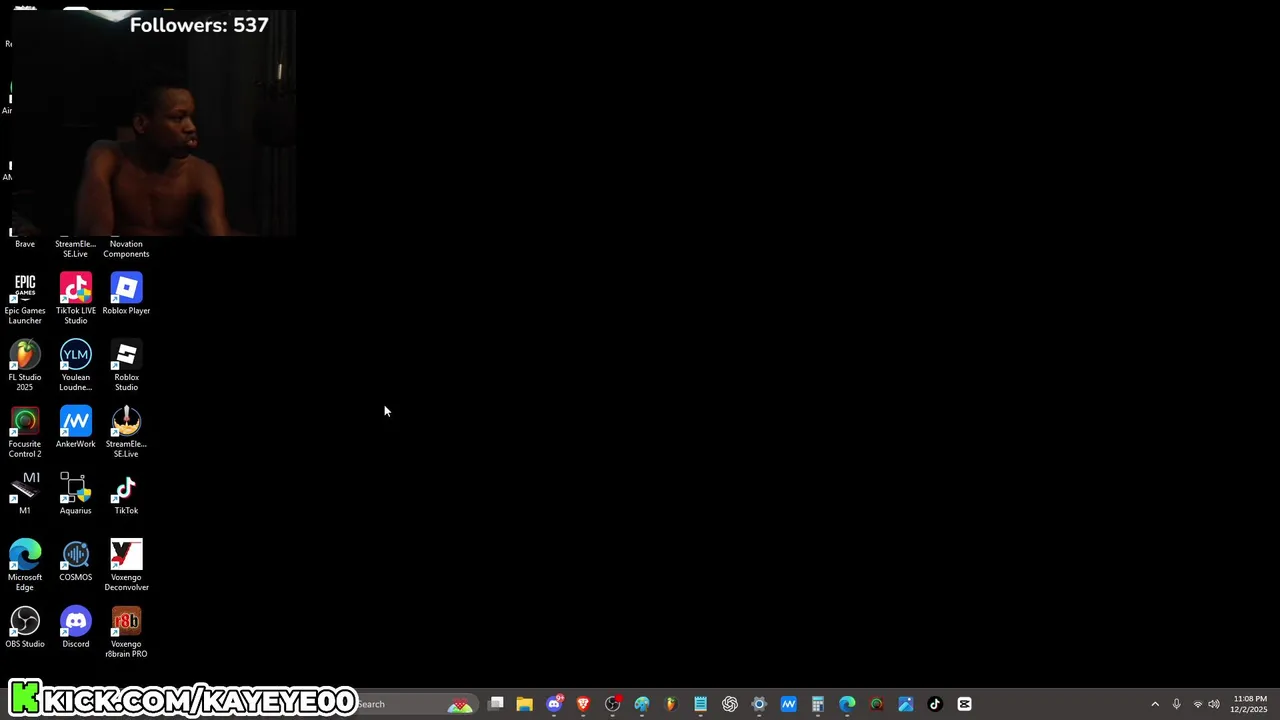Open the Epic Games Launcher desktop shortcut

pos(25,299)
